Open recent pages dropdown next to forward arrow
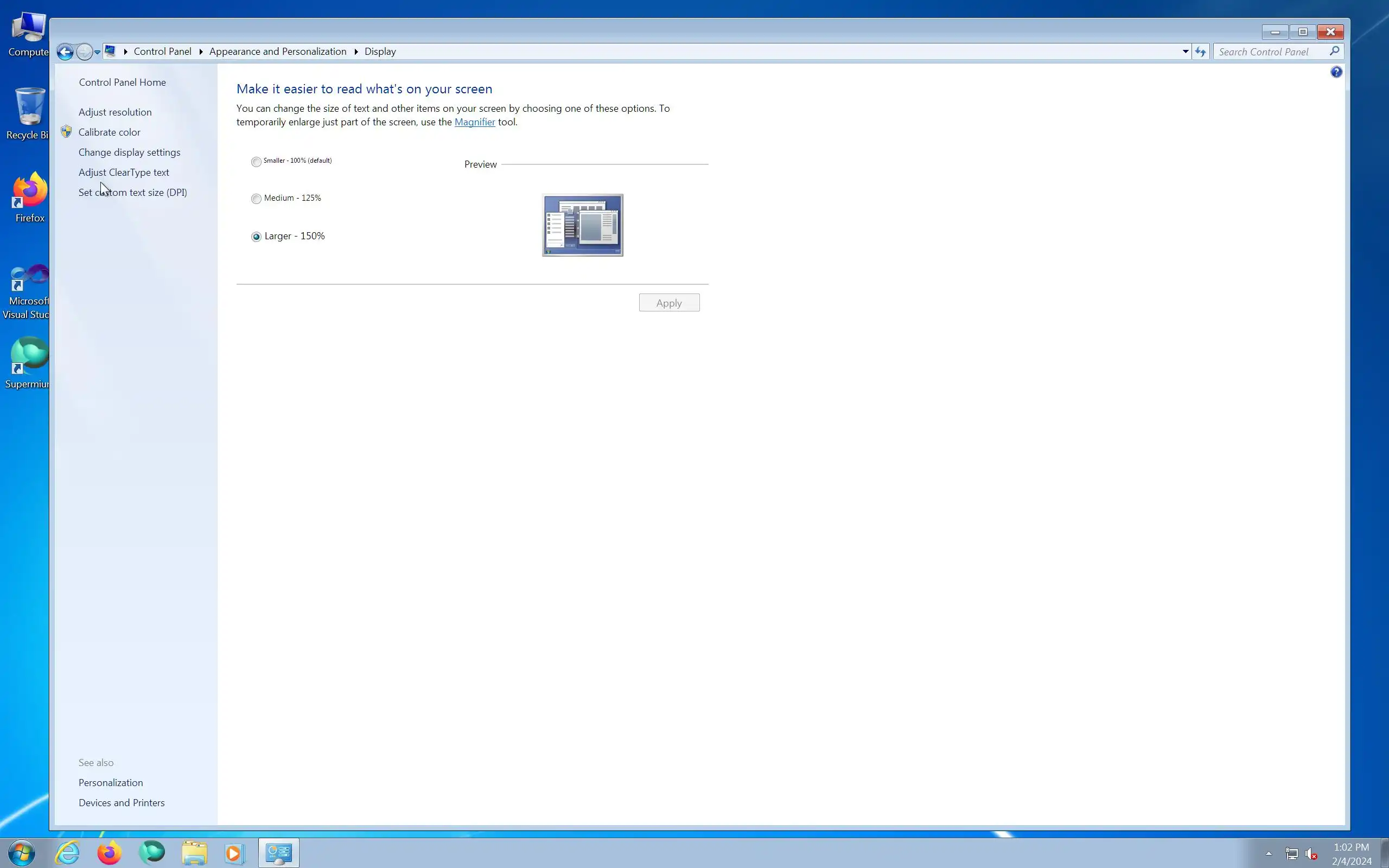 click(97, 52)
